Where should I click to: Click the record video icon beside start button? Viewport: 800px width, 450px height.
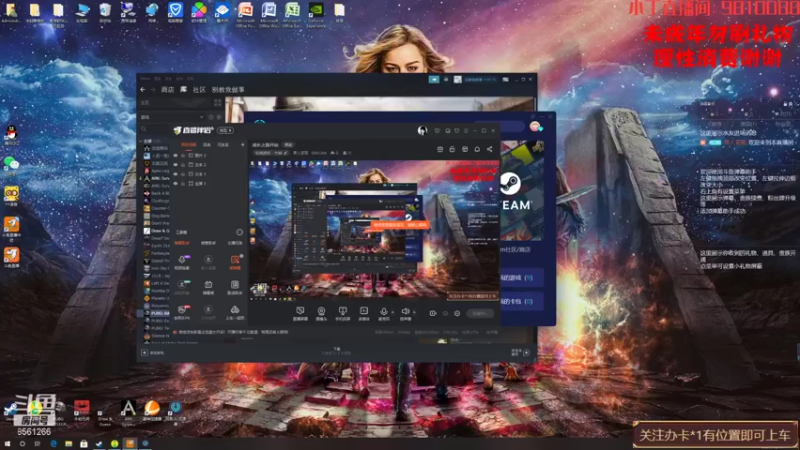(433, 313)
